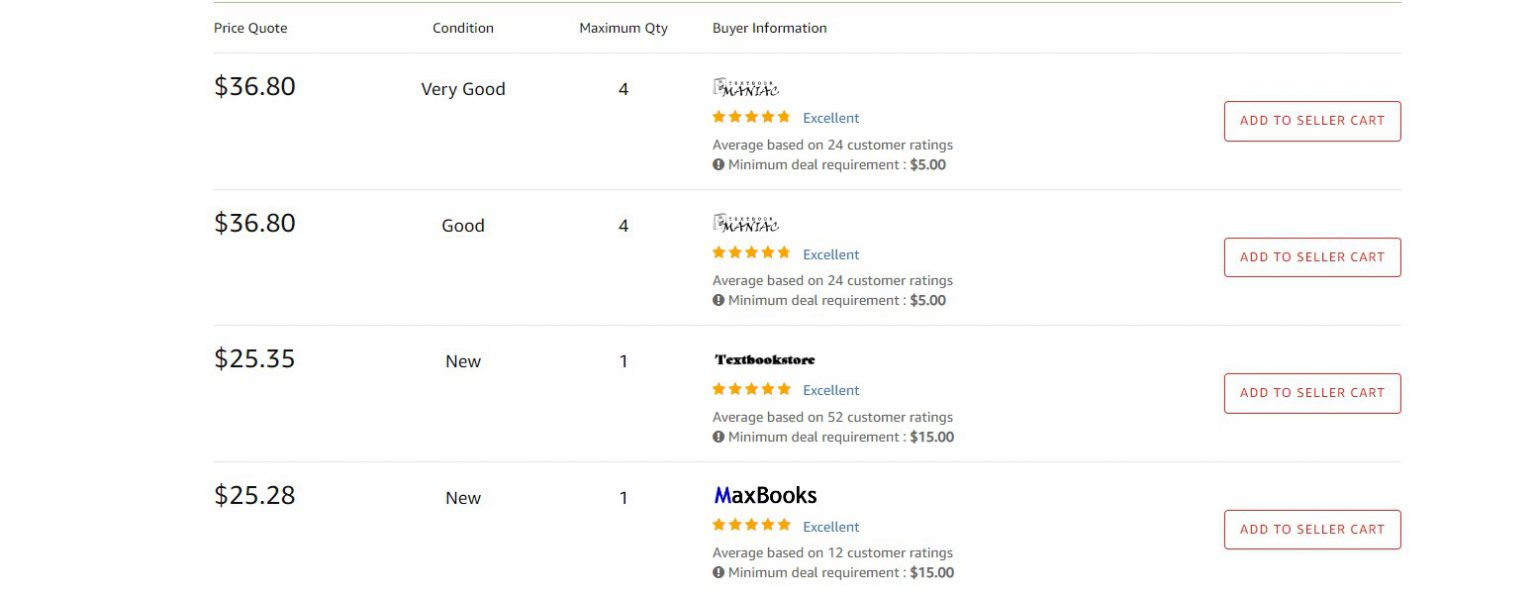Click the Textbook Maniac logo in the first row
Image resolution: width=1536 pixels, height=596 pixels.
(x=745, y=87)
